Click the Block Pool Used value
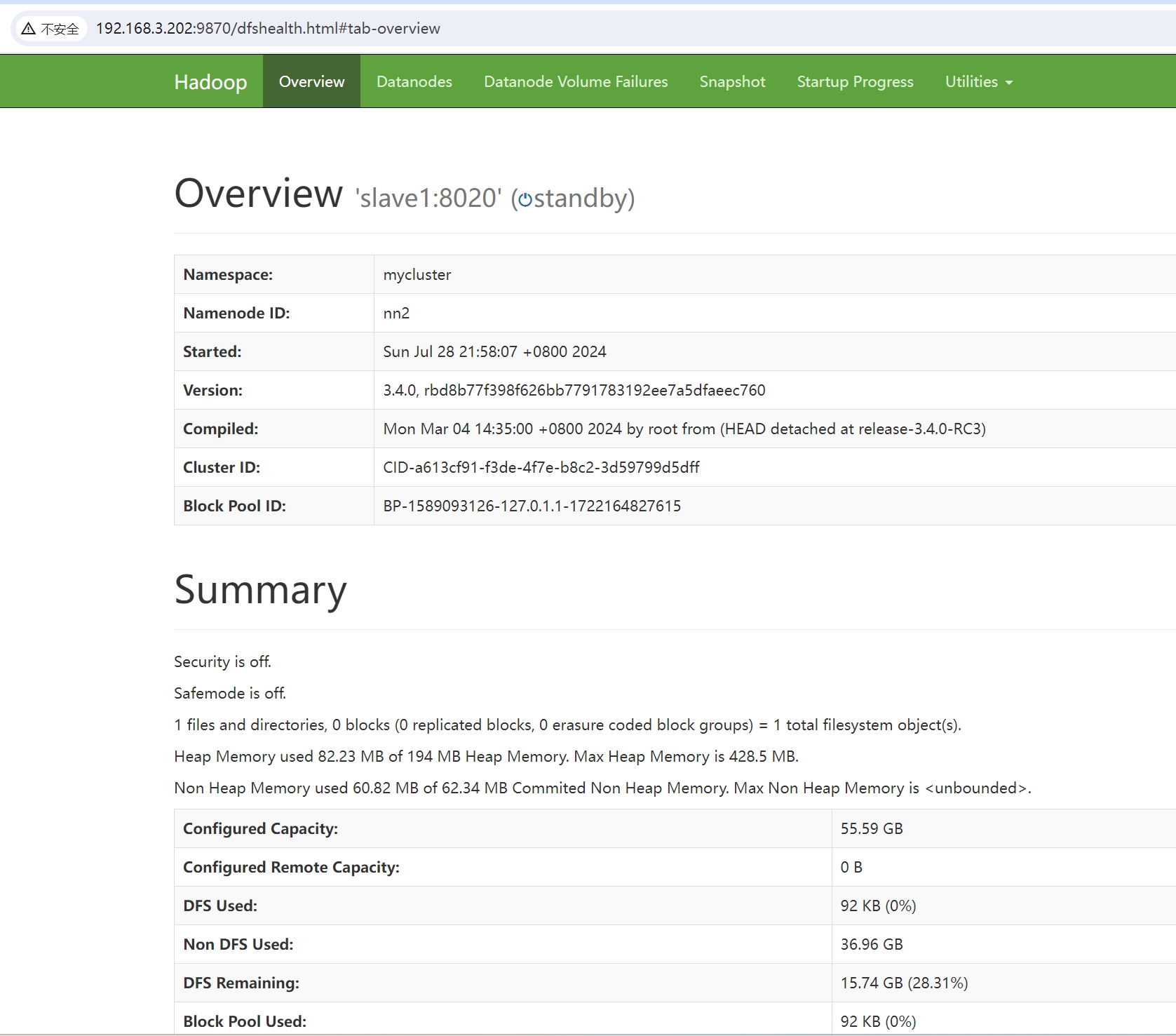Screen dimensions: 1176x1036 tap(878, 1021)
